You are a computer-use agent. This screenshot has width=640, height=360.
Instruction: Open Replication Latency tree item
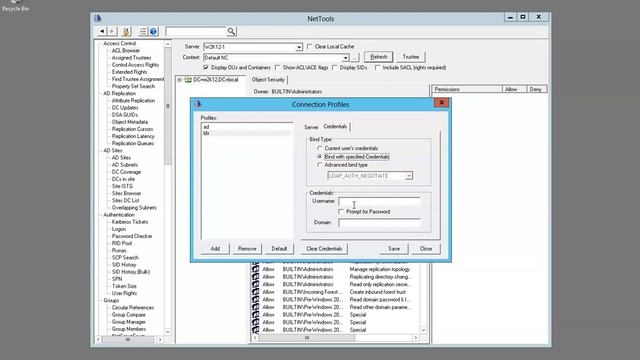[x=133, y=136]
